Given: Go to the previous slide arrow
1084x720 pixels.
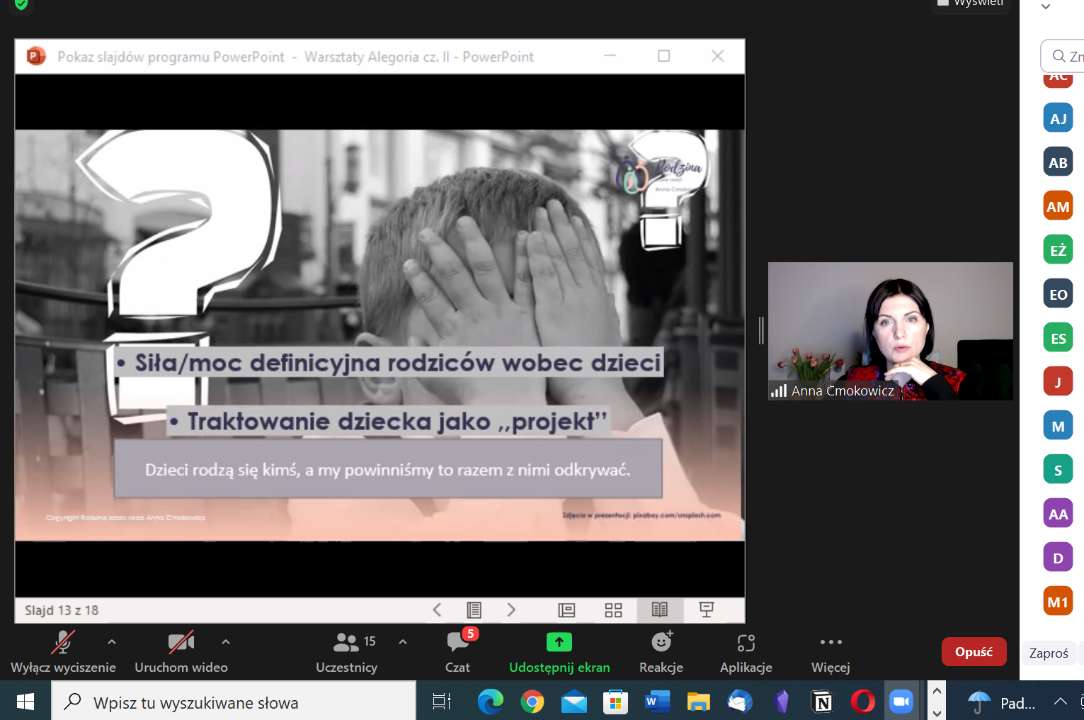Looking at the screenshot, I should tap(437, 610).
